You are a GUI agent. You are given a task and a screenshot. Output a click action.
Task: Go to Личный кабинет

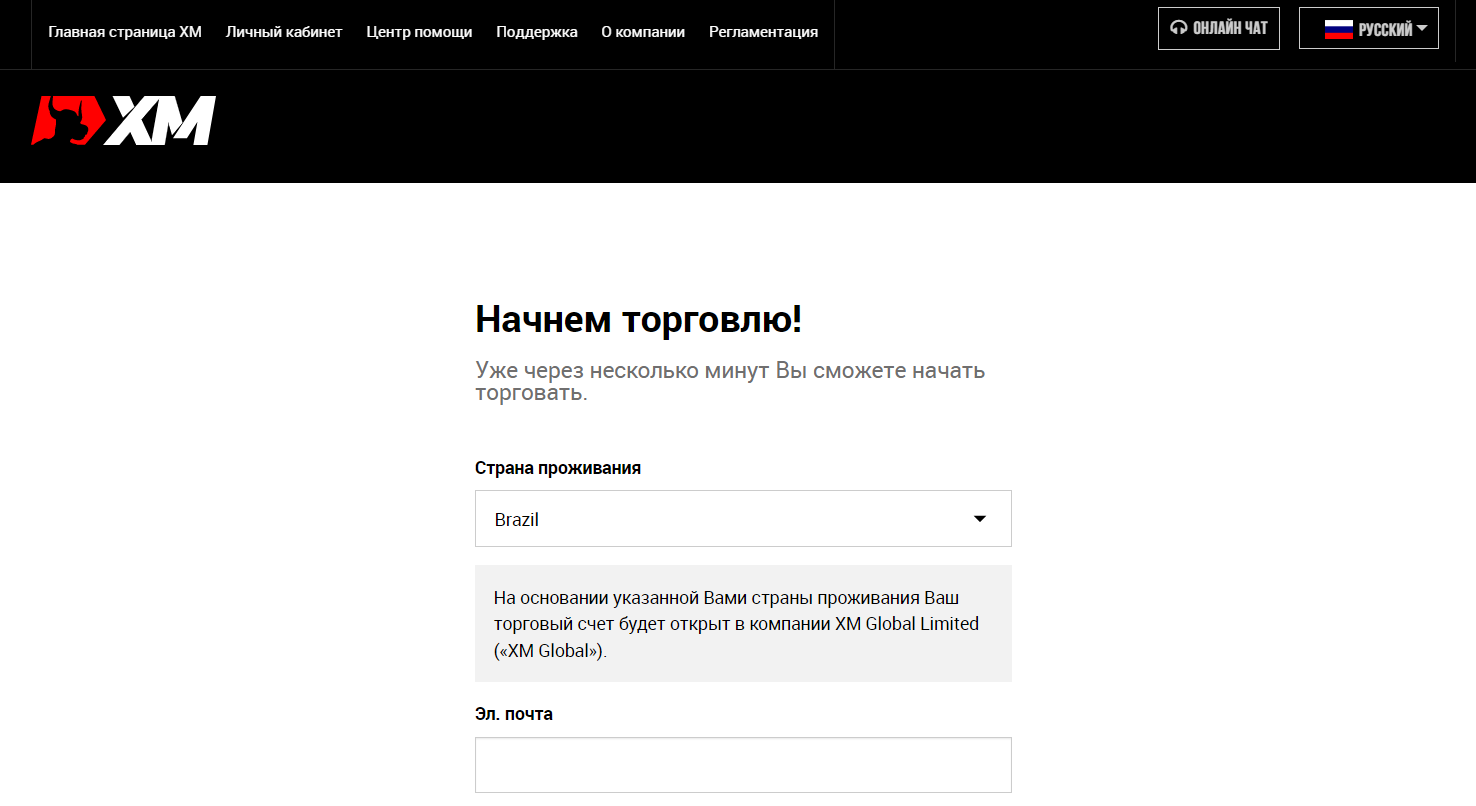click(284, 32)
